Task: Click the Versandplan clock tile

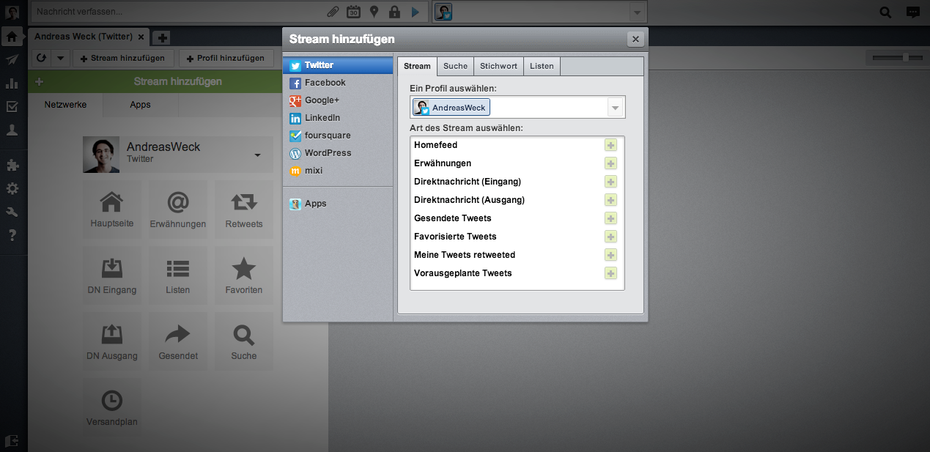Action: (x=112, y=407)
